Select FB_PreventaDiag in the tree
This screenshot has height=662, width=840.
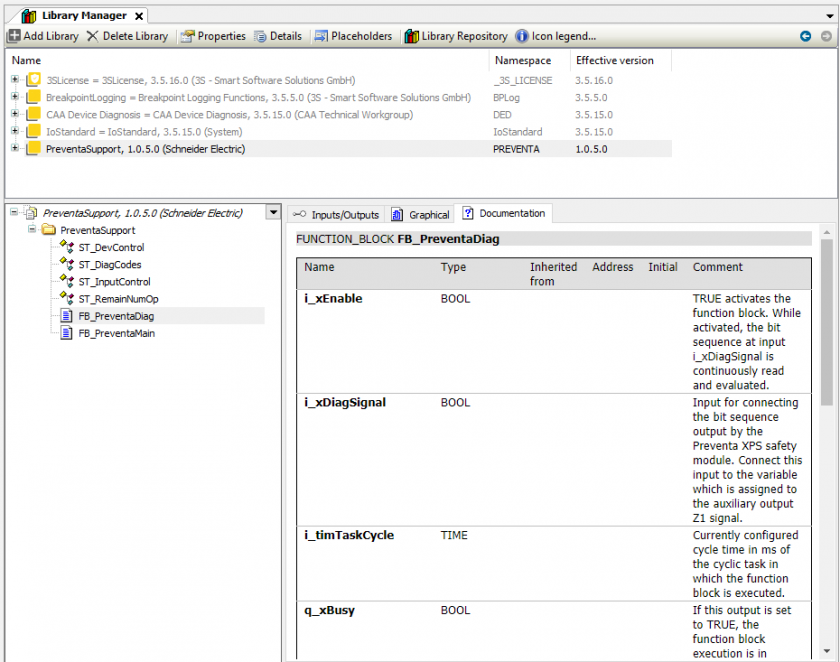coord(116,316)
